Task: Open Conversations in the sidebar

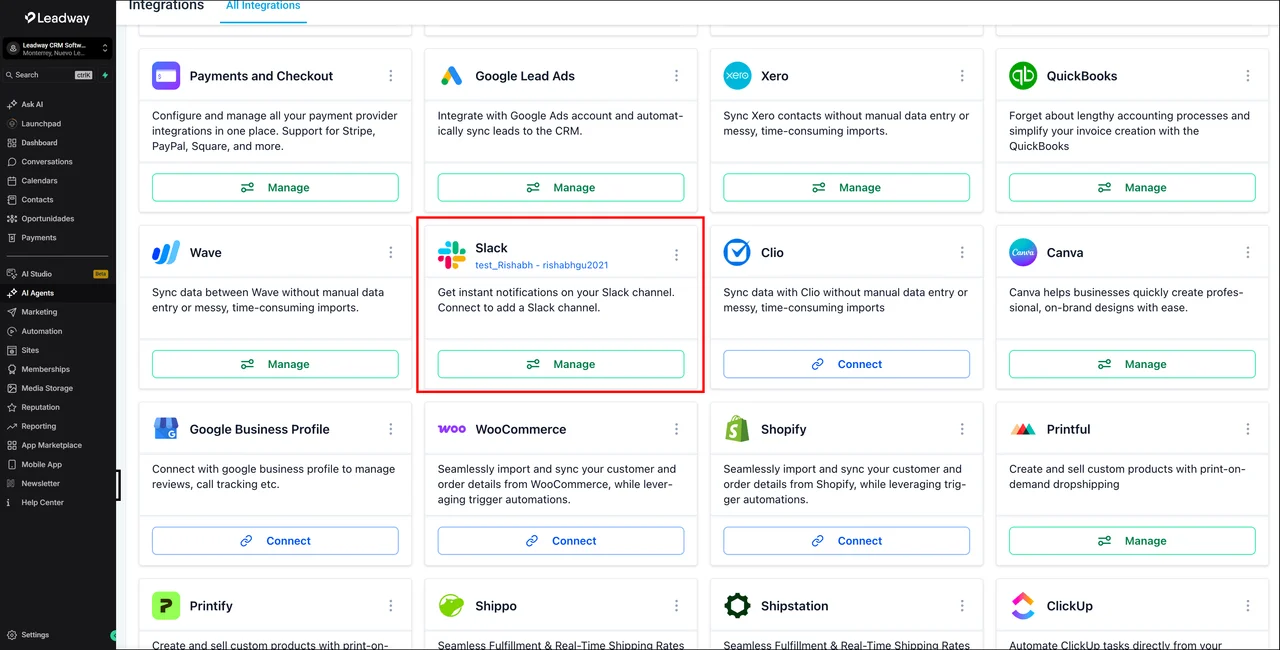Action: point(46,162)
